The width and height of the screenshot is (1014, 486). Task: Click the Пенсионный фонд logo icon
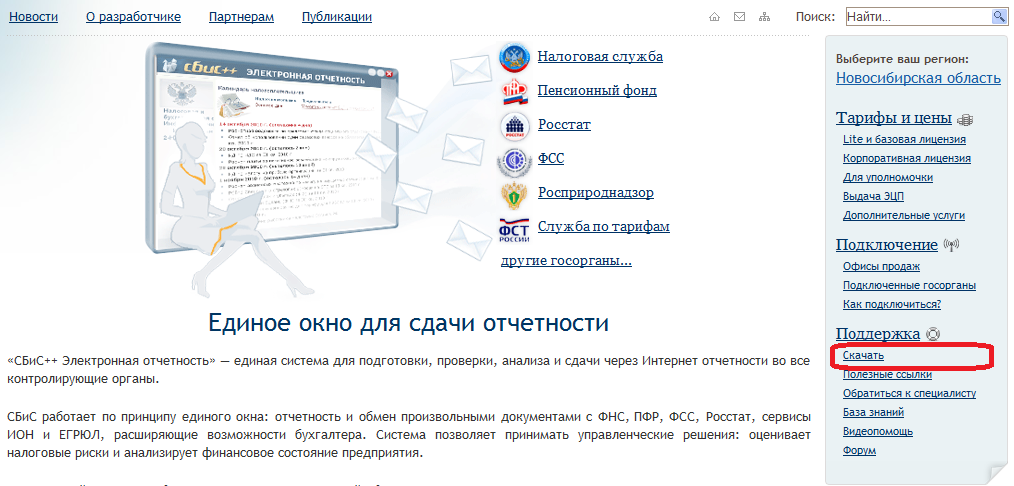[x=515, y=91]
